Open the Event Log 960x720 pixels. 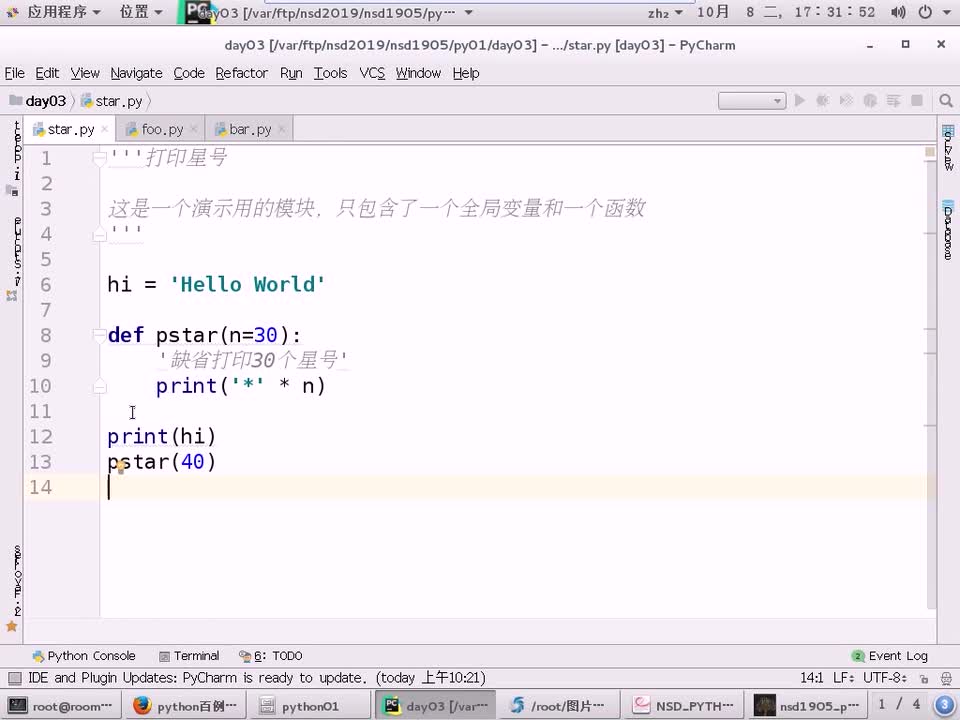click(x=890, y=656)
